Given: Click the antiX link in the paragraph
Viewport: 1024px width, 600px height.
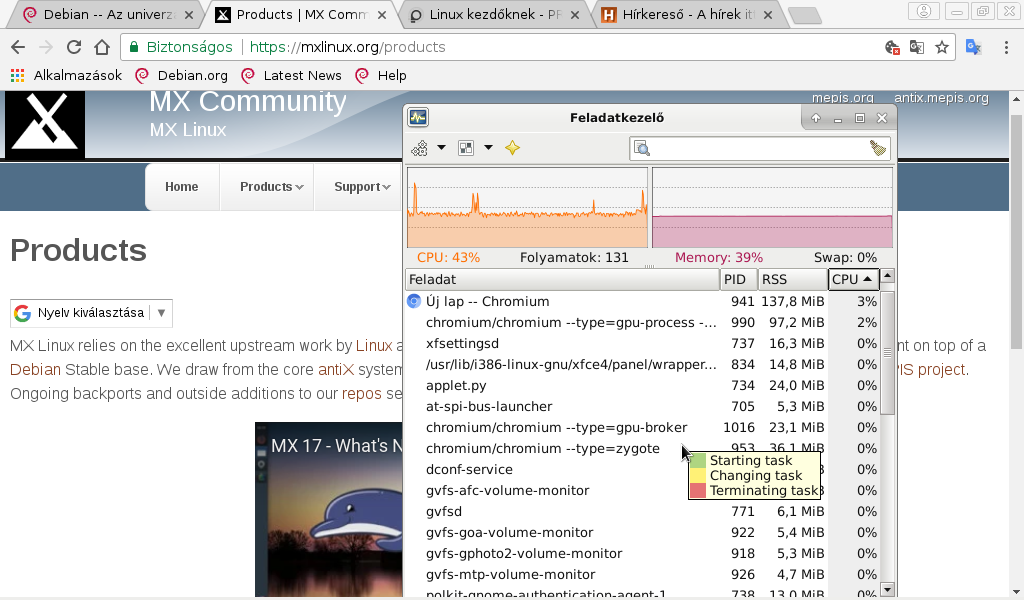Looking at the screenshot, I should tap(336, 370).
